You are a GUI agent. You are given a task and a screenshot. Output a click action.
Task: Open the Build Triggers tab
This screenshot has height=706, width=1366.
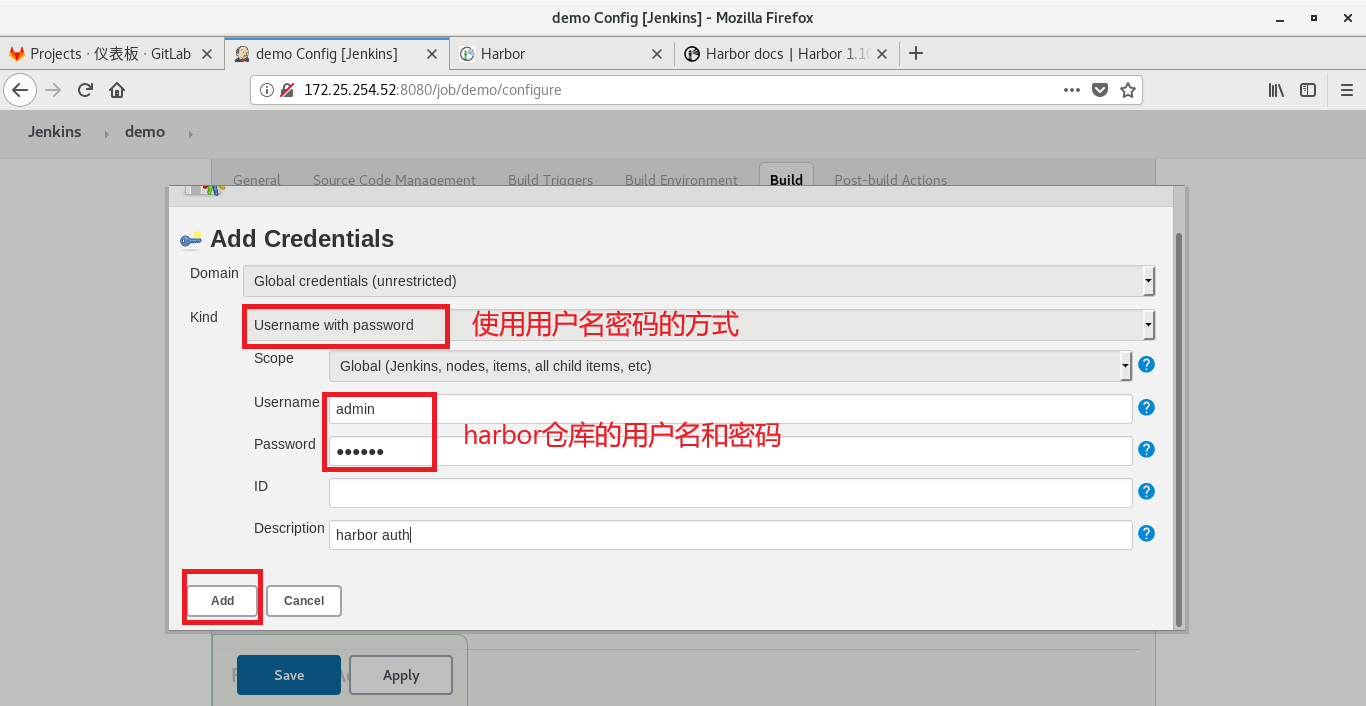pos(550,180)
